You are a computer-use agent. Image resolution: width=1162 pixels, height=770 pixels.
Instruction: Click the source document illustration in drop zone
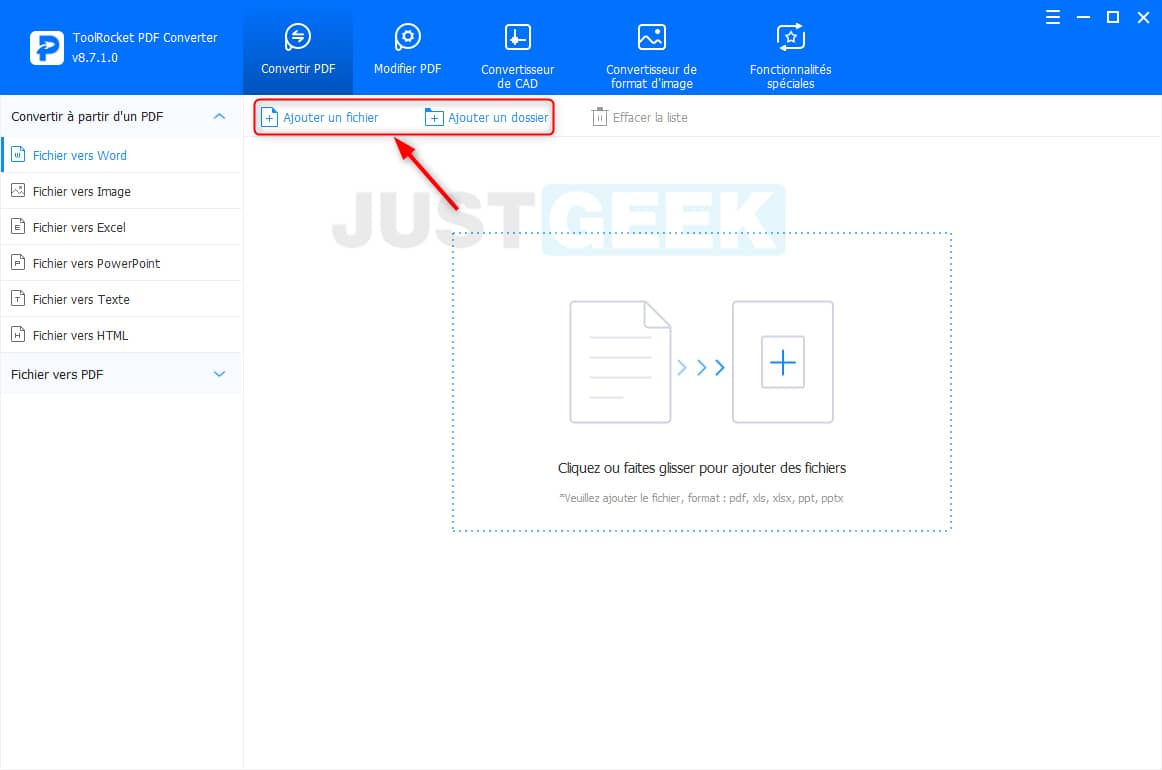(x=620, y=362)
